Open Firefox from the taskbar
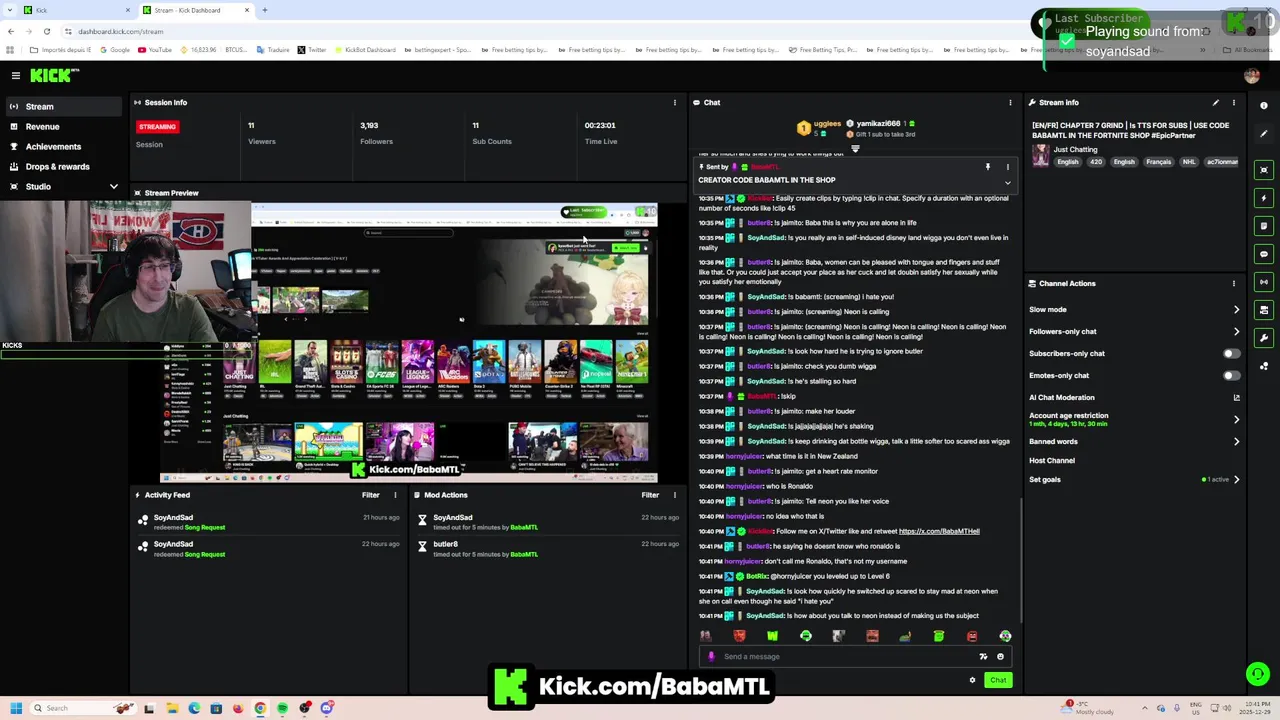The height and width of the screenshot is (720, 1280). [x=237, y=708]
